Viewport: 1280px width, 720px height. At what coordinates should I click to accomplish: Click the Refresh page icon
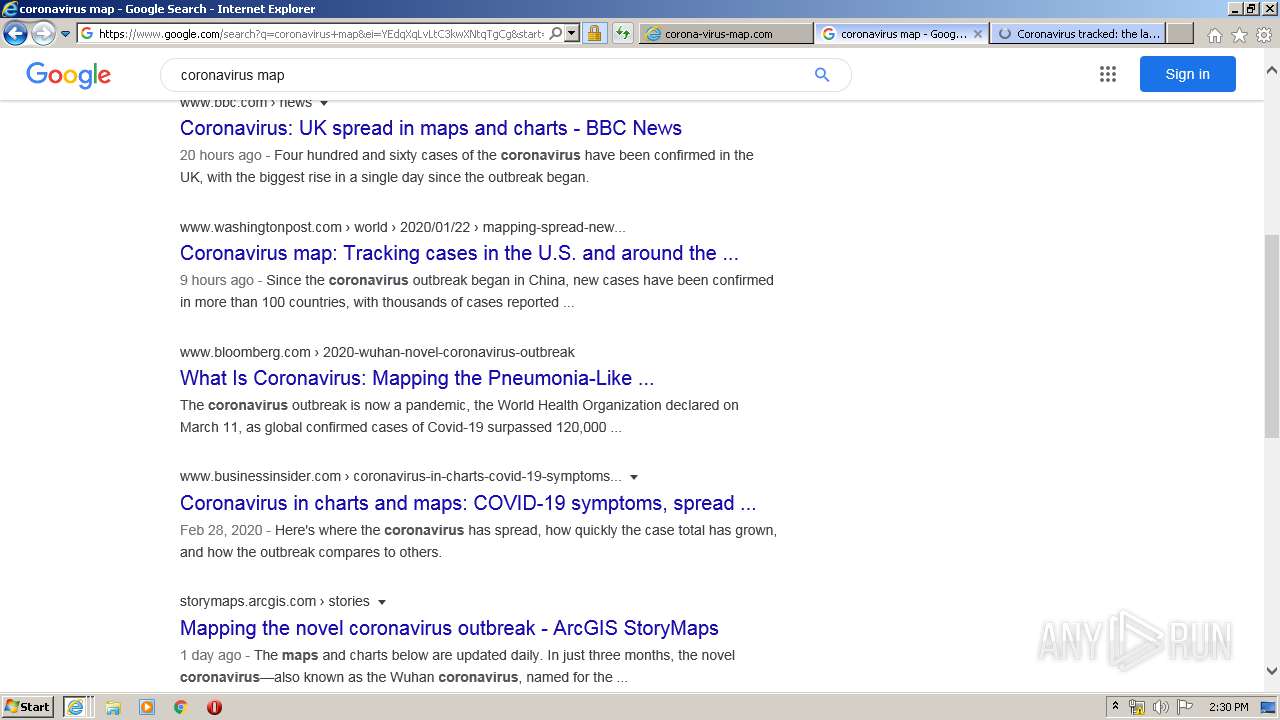[623, 33]
